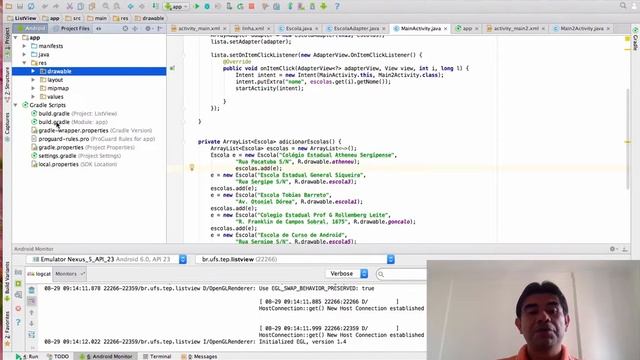Open the br.ufs.tep.listview process dropdown
This screenshot has width=640, height=360.
(391, 259)
